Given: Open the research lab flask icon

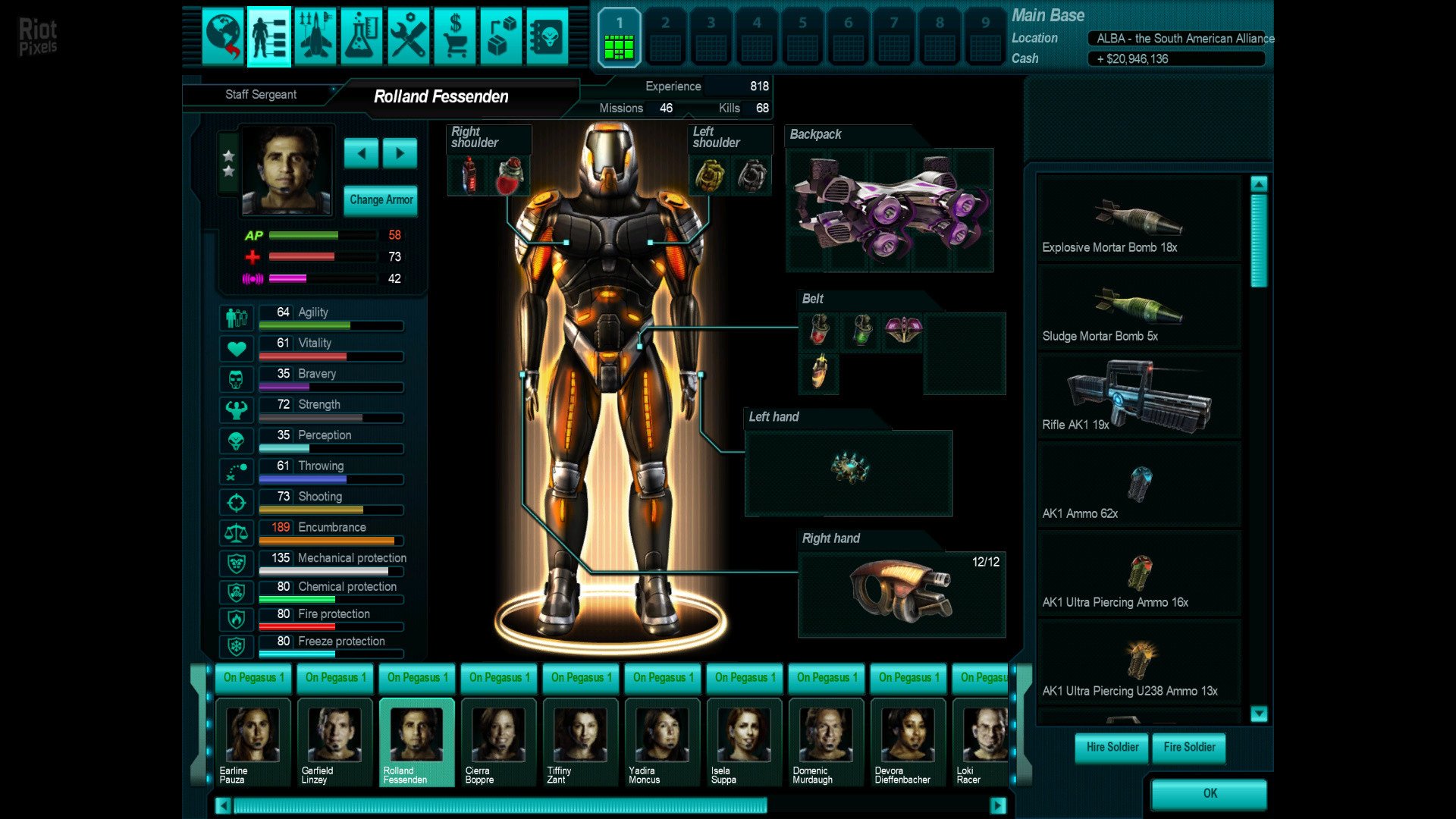Looking at the screenshot, I should pyautogui.click(x=362, y=36).
